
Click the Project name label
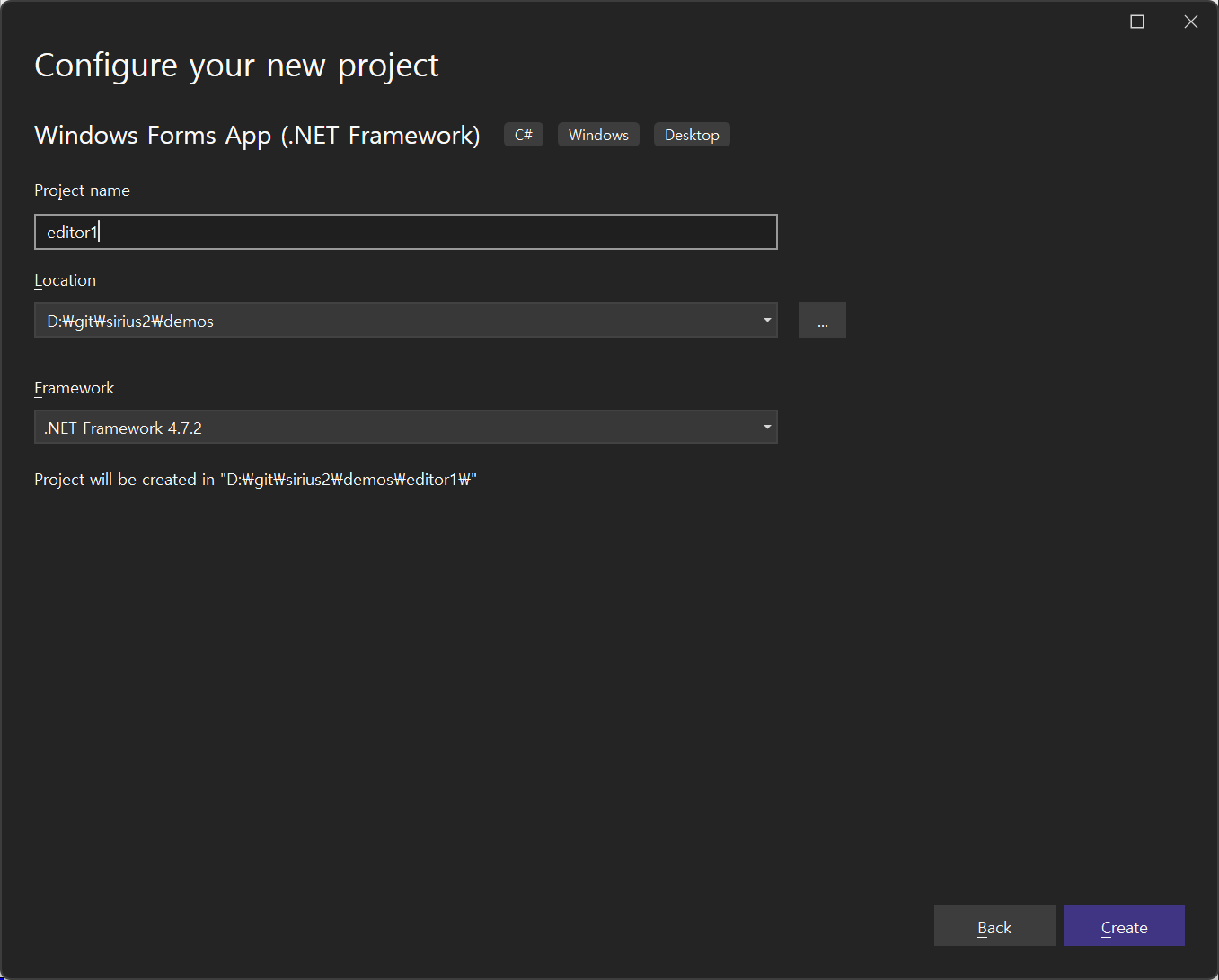(82, 190)
